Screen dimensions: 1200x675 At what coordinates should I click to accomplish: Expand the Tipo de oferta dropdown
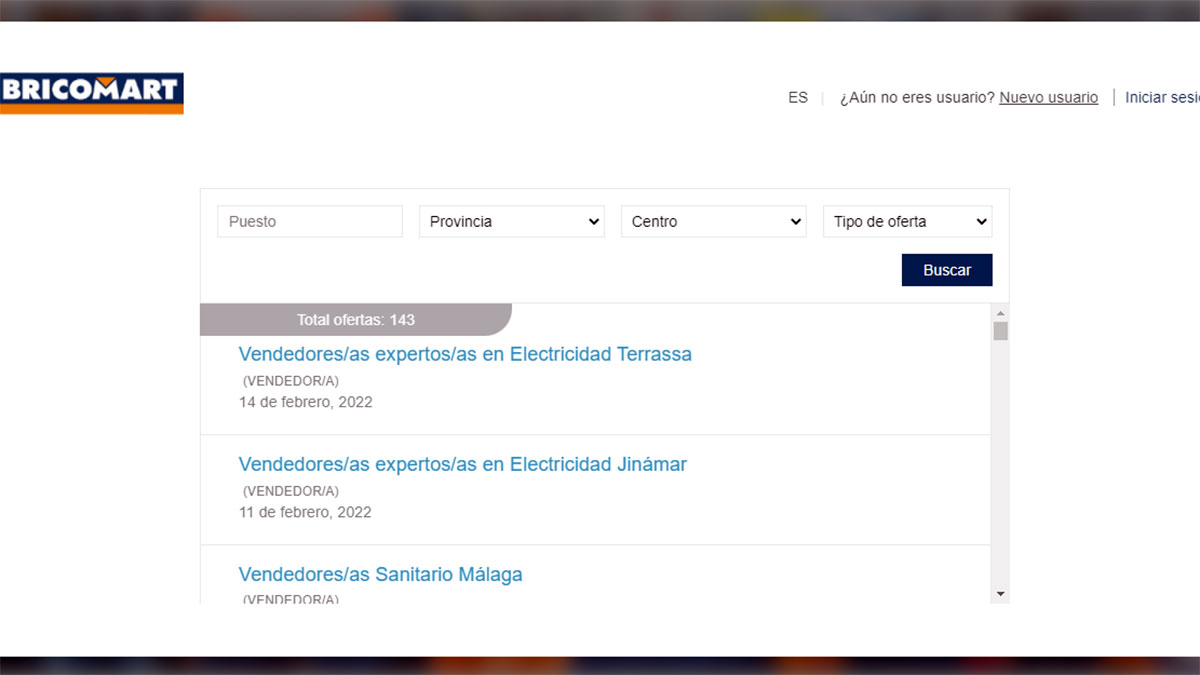pyautogui.click(x=906, y=221)
